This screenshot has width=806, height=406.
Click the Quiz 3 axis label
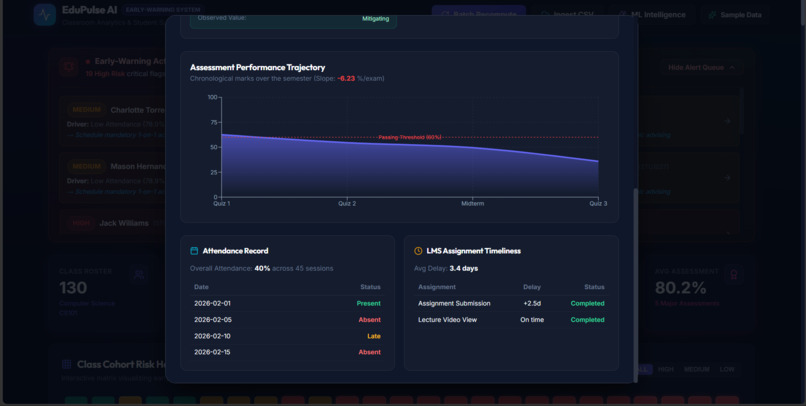pyautogui.click(x=598, y=204)
